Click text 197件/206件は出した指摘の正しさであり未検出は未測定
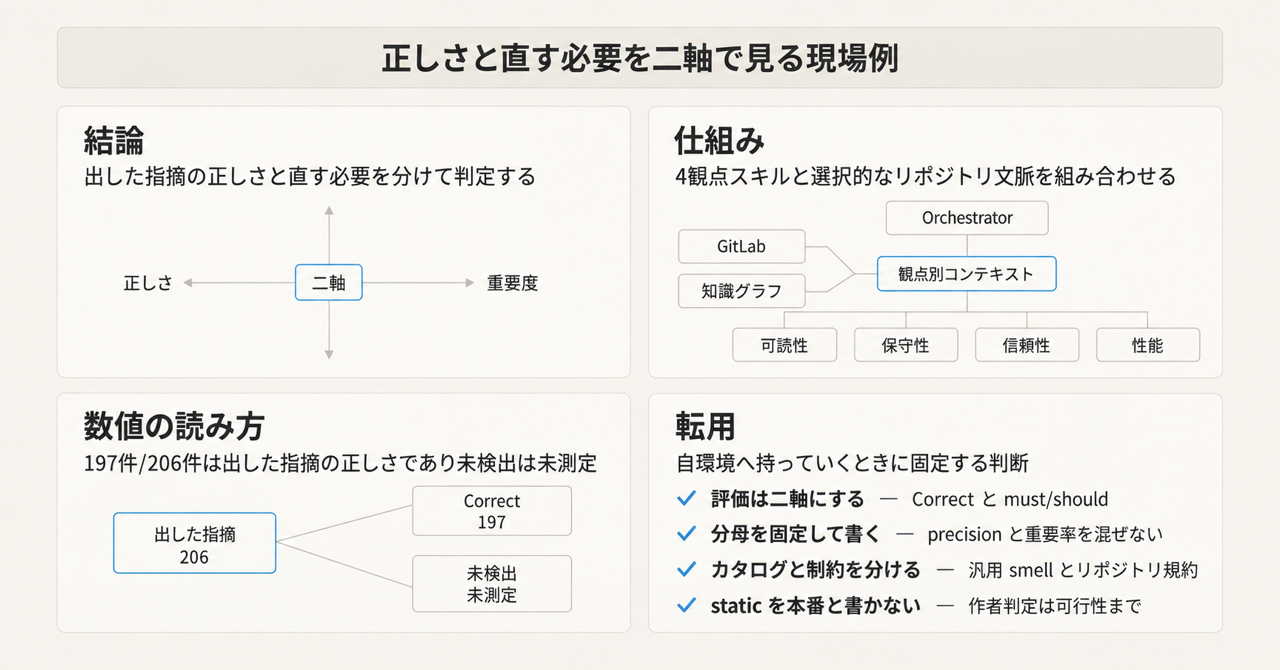1280x670 pixels. point(340,464)
